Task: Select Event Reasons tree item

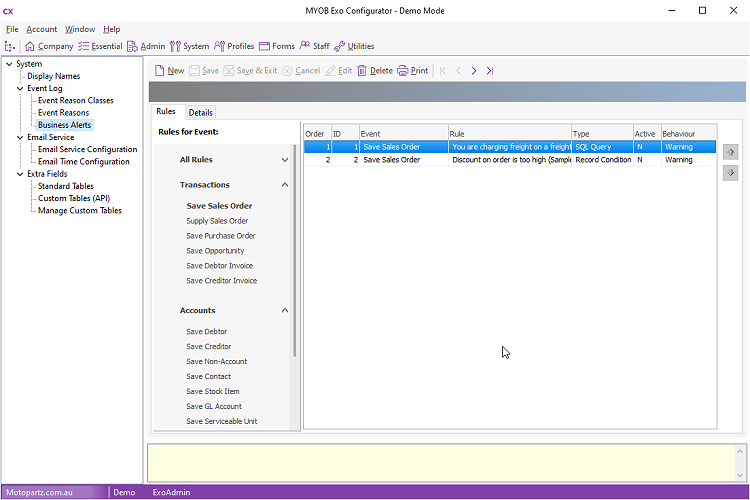Action: point(64,113)
